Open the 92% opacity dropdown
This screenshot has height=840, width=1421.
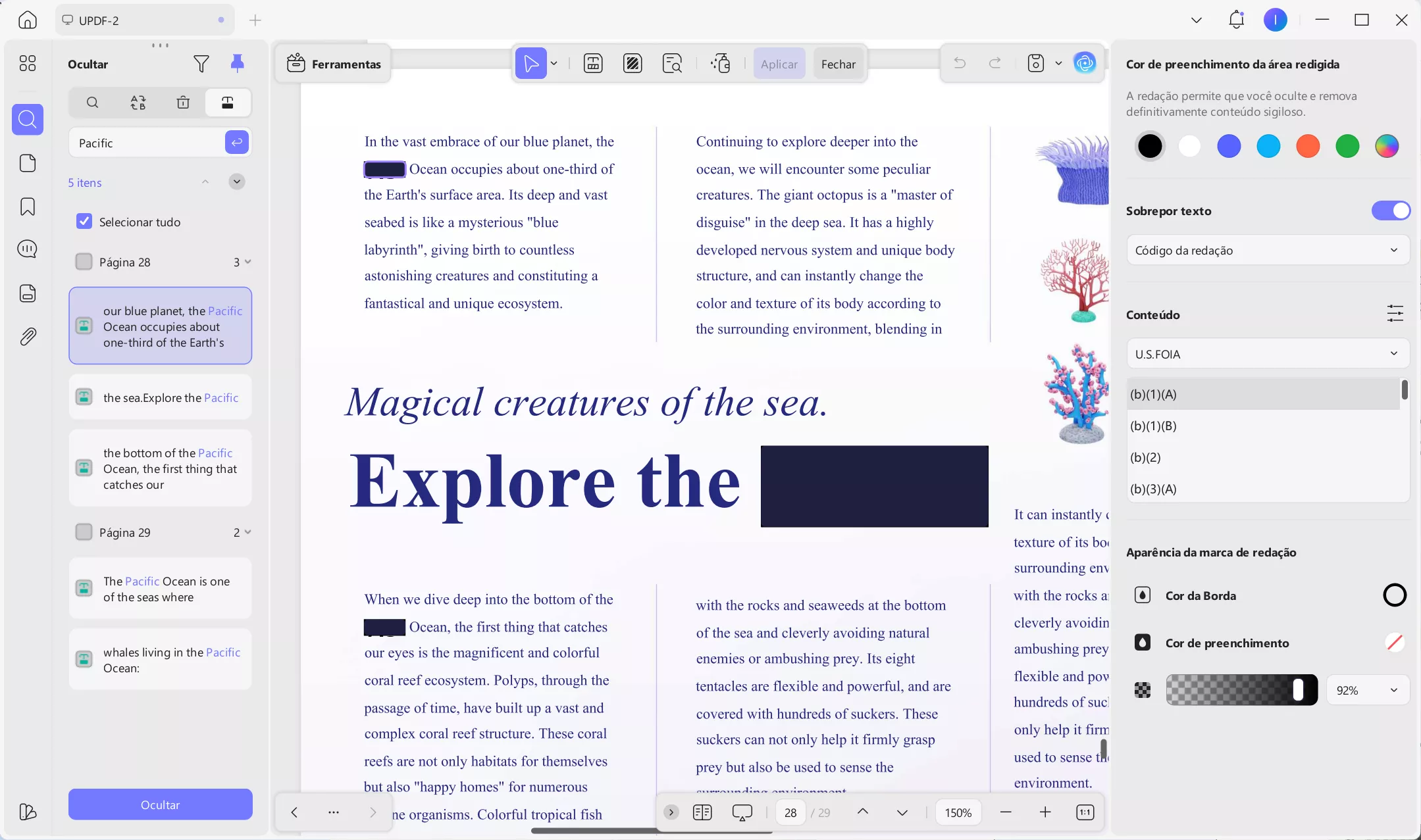coord(1367,690)
